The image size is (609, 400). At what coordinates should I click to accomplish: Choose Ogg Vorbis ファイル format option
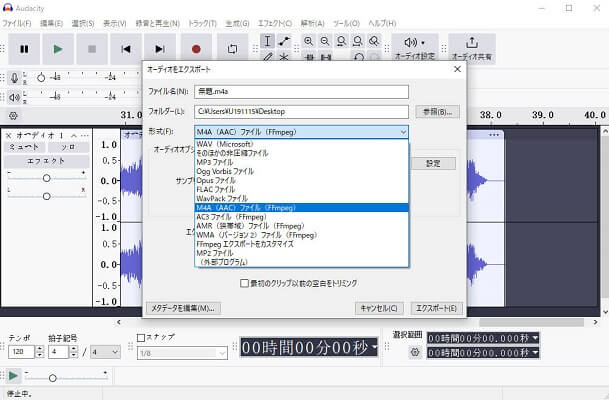[x=301, y=171]
